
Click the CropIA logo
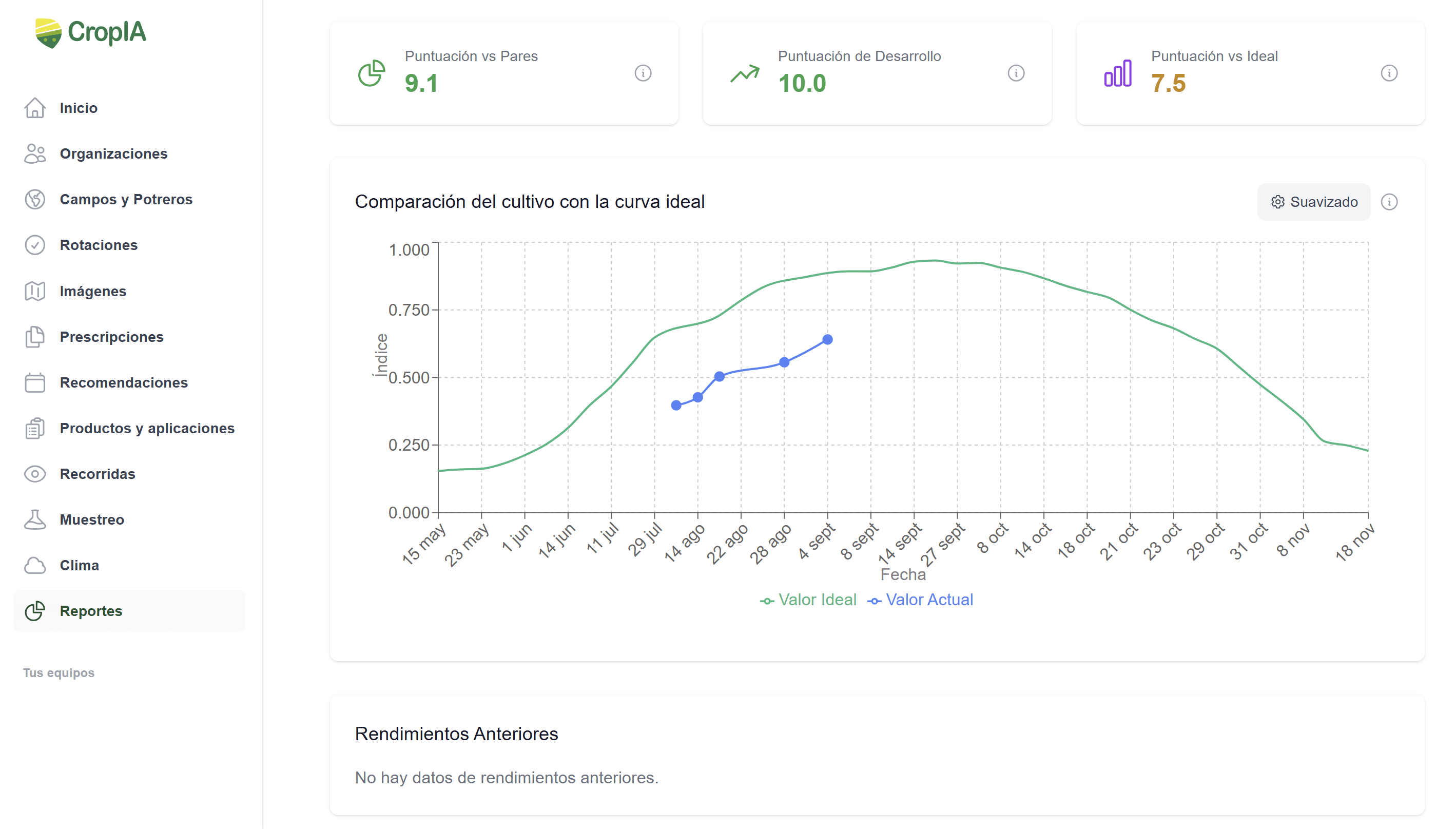tap(91, 32)
